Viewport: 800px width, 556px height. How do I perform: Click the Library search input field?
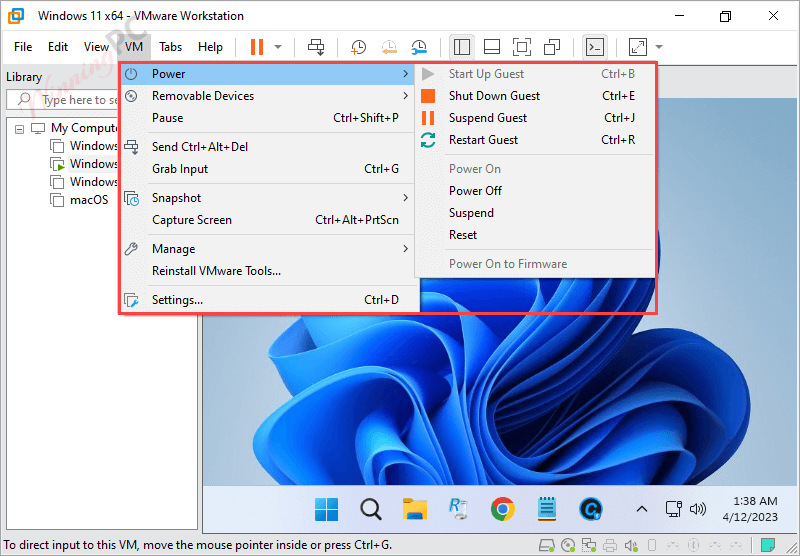point(62,100)
